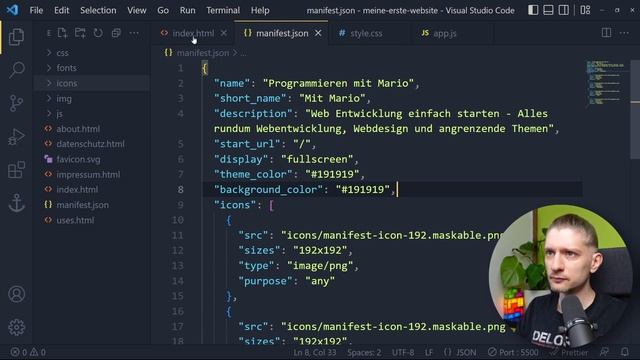Open about.html in explorer
This screenshot has width=640, height=360.
click(x=92, y=129)
